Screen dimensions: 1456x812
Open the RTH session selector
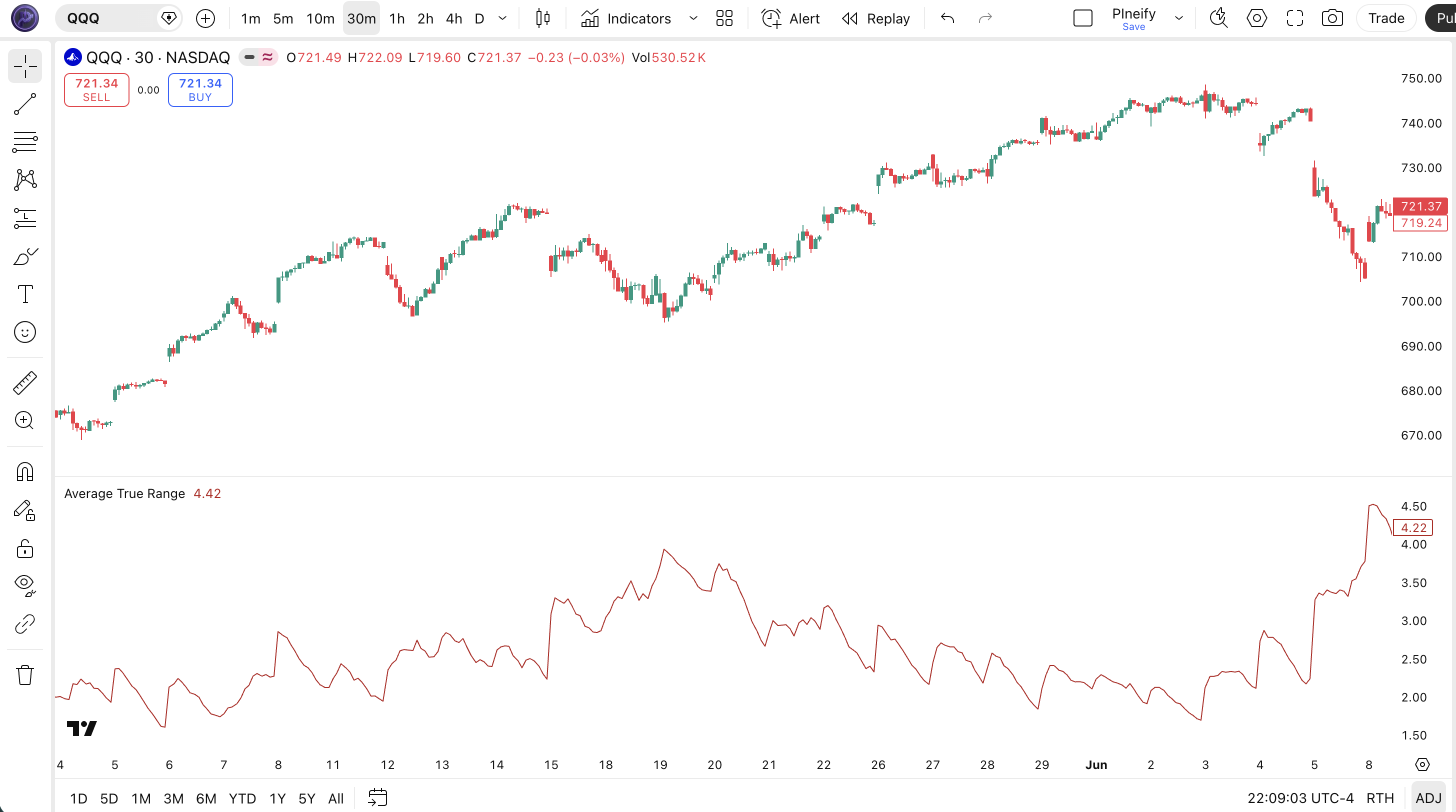(x=1379, y=798)
